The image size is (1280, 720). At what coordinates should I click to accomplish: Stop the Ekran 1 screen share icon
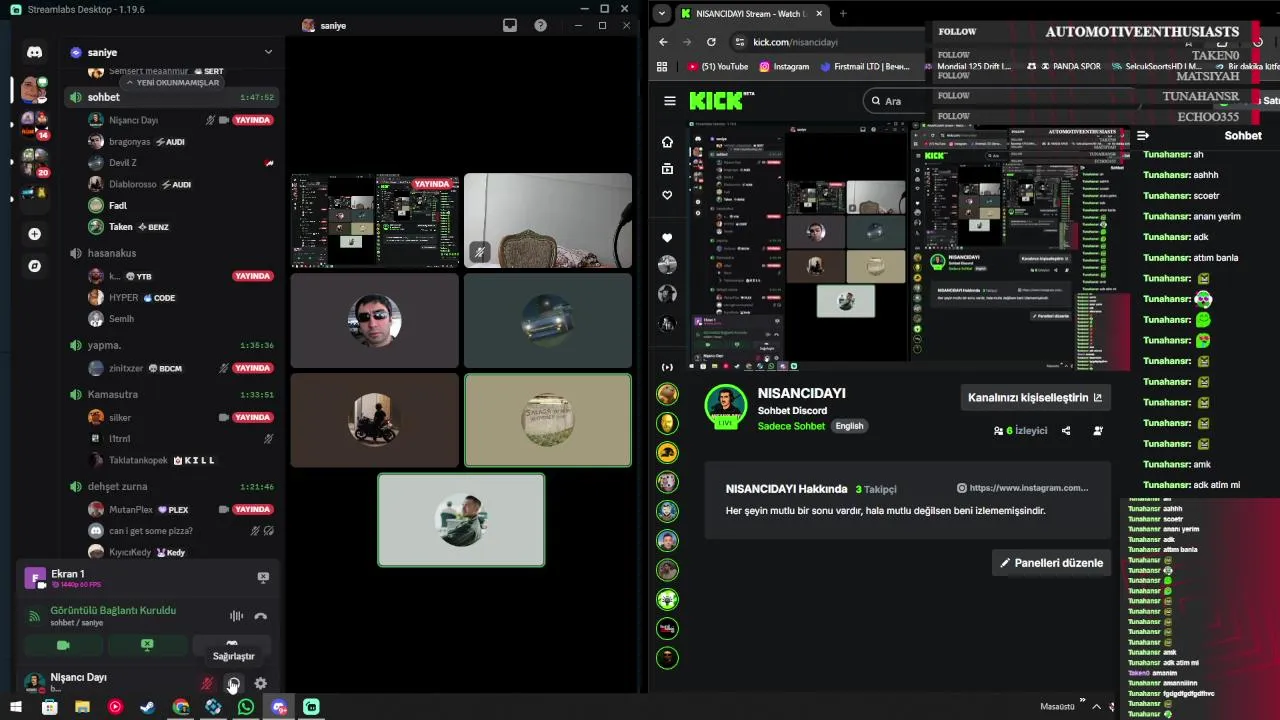pyautogui.click(x=263, y=577)
